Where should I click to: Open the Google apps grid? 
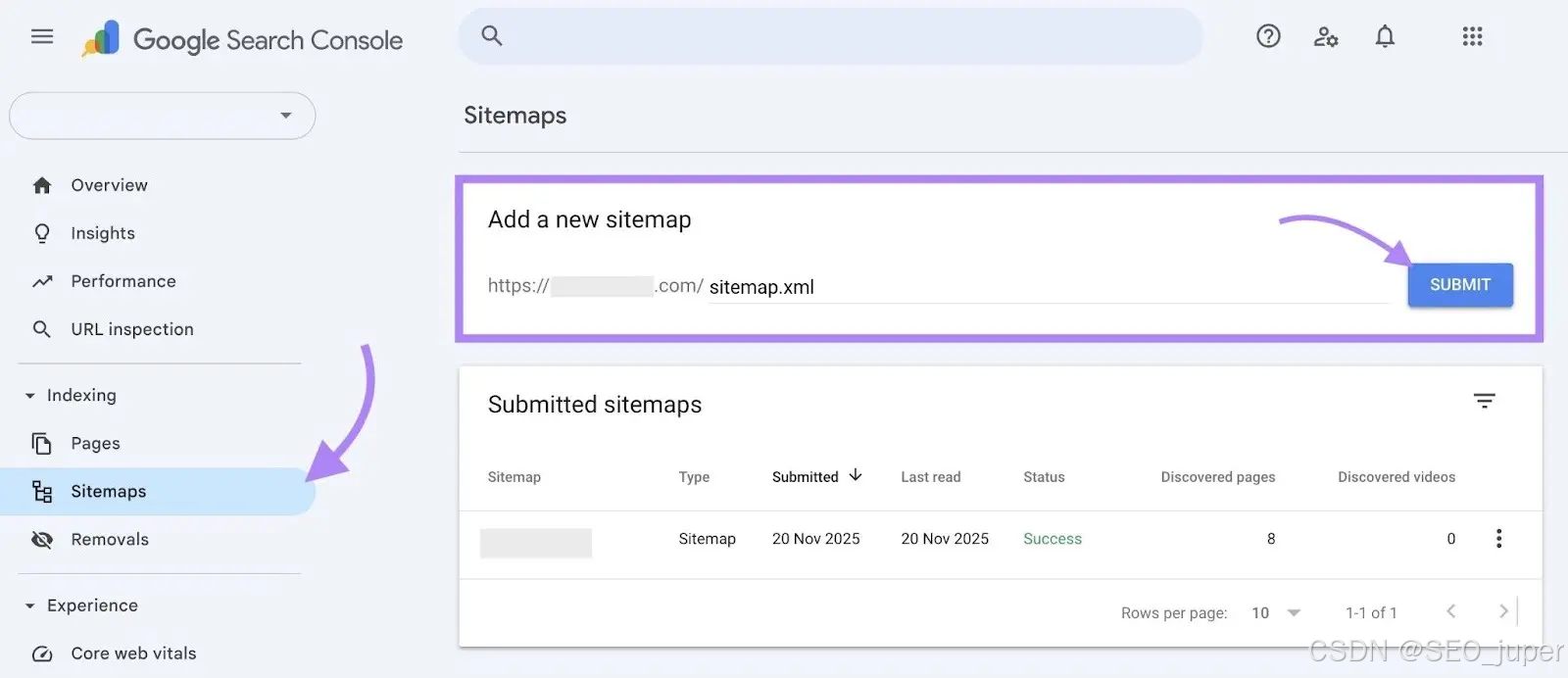click(x=1472, y=37)
